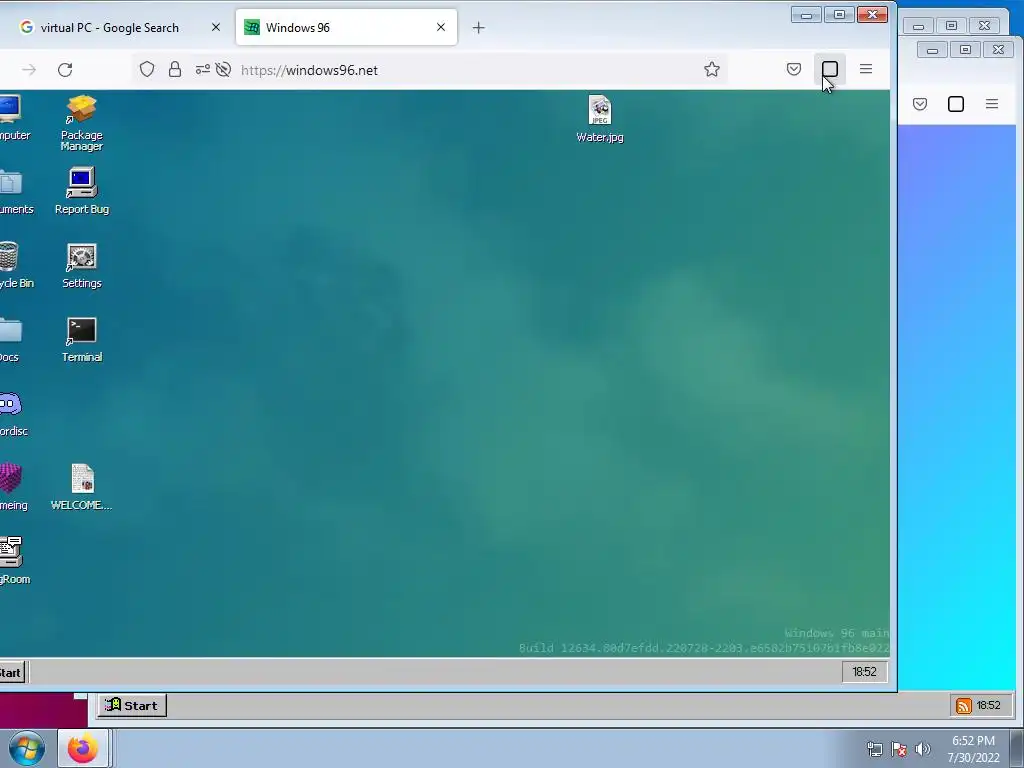Reload the Windows 96 page
This screenshot has height=768, width=1024.
(x=65, y=69)
